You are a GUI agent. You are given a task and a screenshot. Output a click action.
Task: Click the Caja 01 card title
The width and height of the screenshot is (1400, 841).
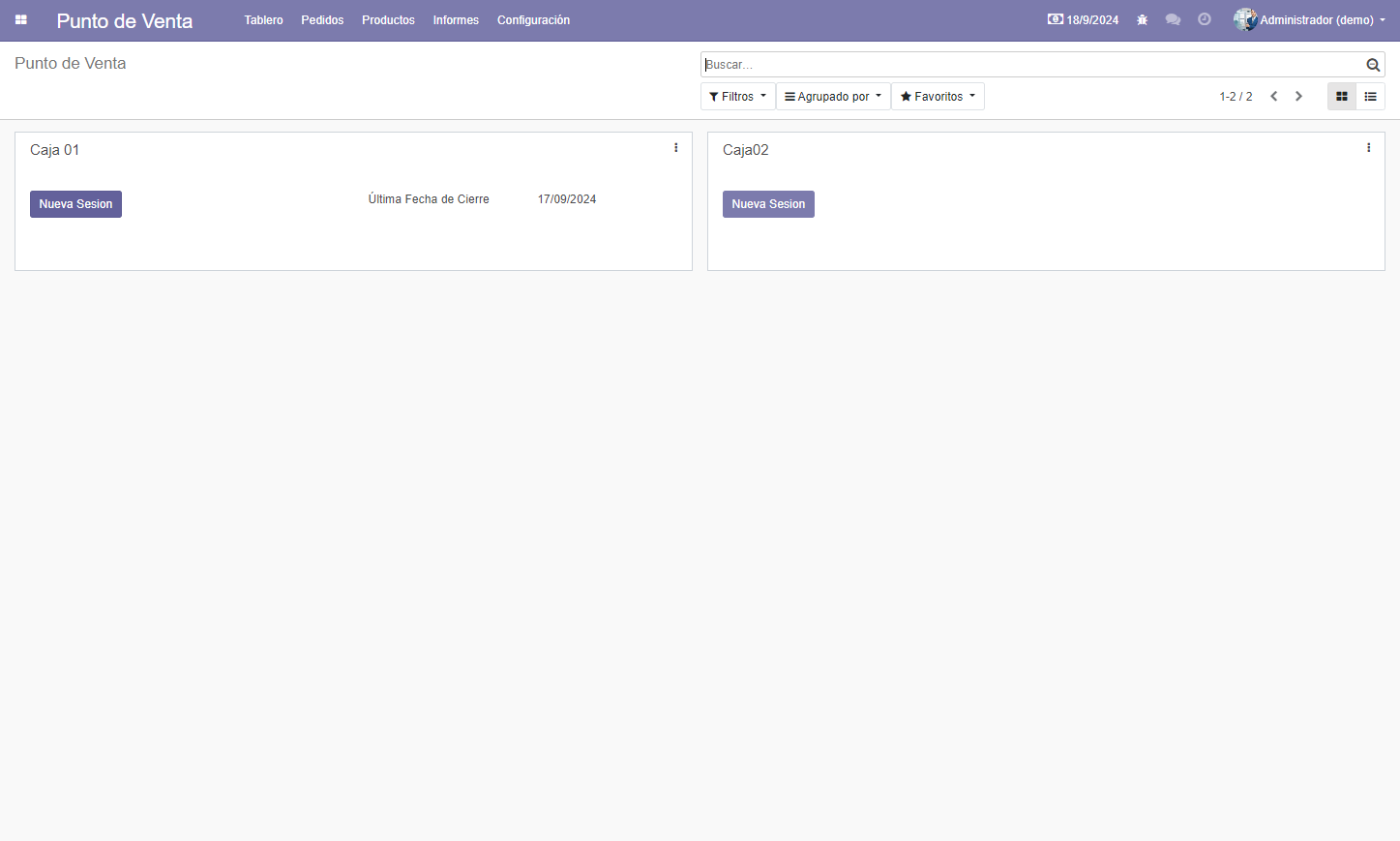[54, 150]
